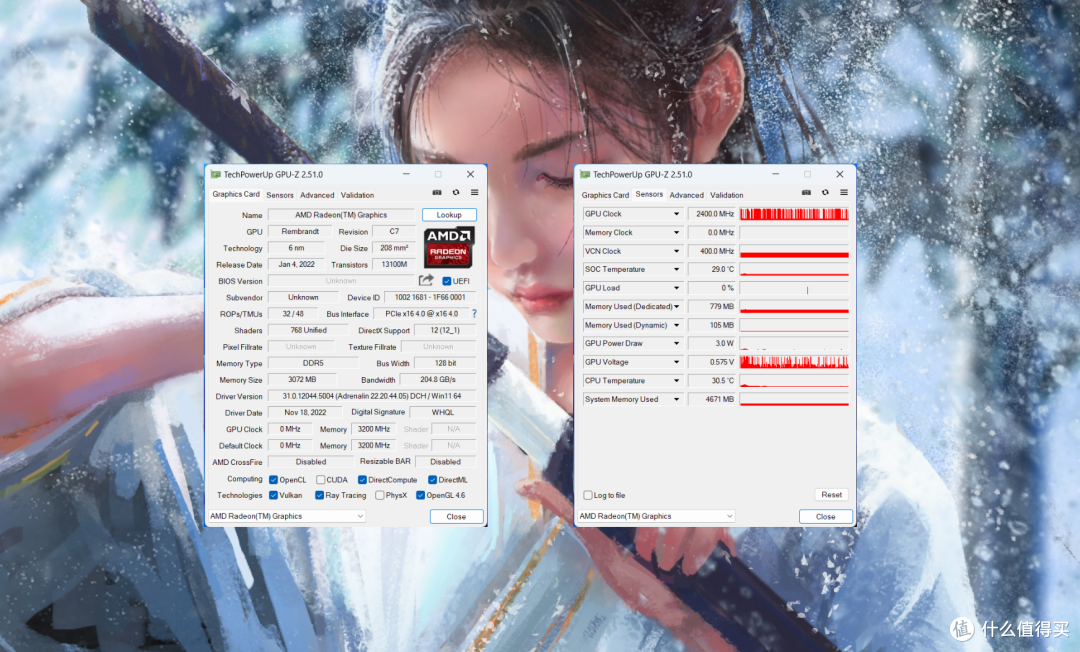Image resolution: width=1080 pixels, height=652 pixels.
Task: Click the Reset button in Sensors window
Action: [x=831, y=494]
